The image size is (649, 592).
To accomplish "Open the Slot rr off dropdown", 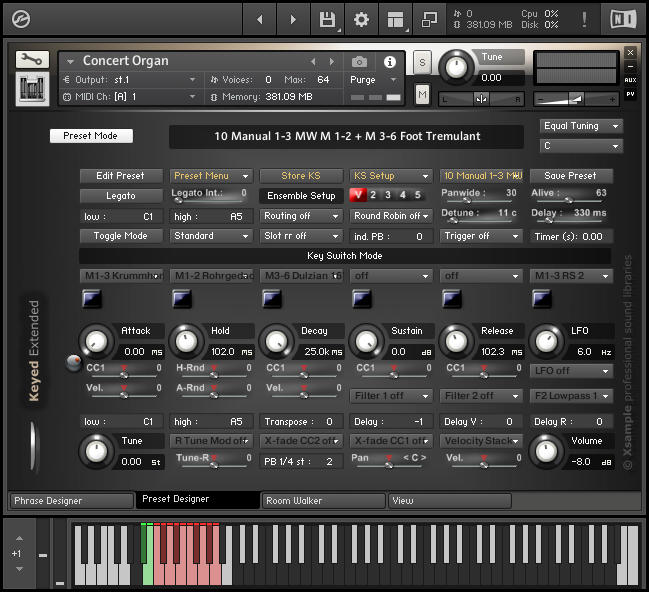I will coord(301,236).
